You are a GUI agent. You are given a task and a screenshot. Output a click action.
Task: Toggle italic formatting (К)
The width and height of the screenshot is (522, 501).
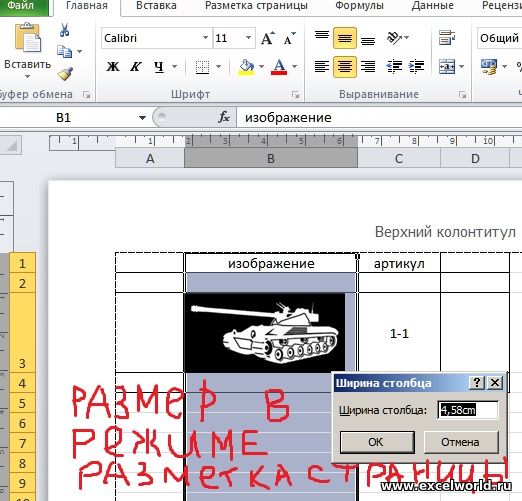136,66
